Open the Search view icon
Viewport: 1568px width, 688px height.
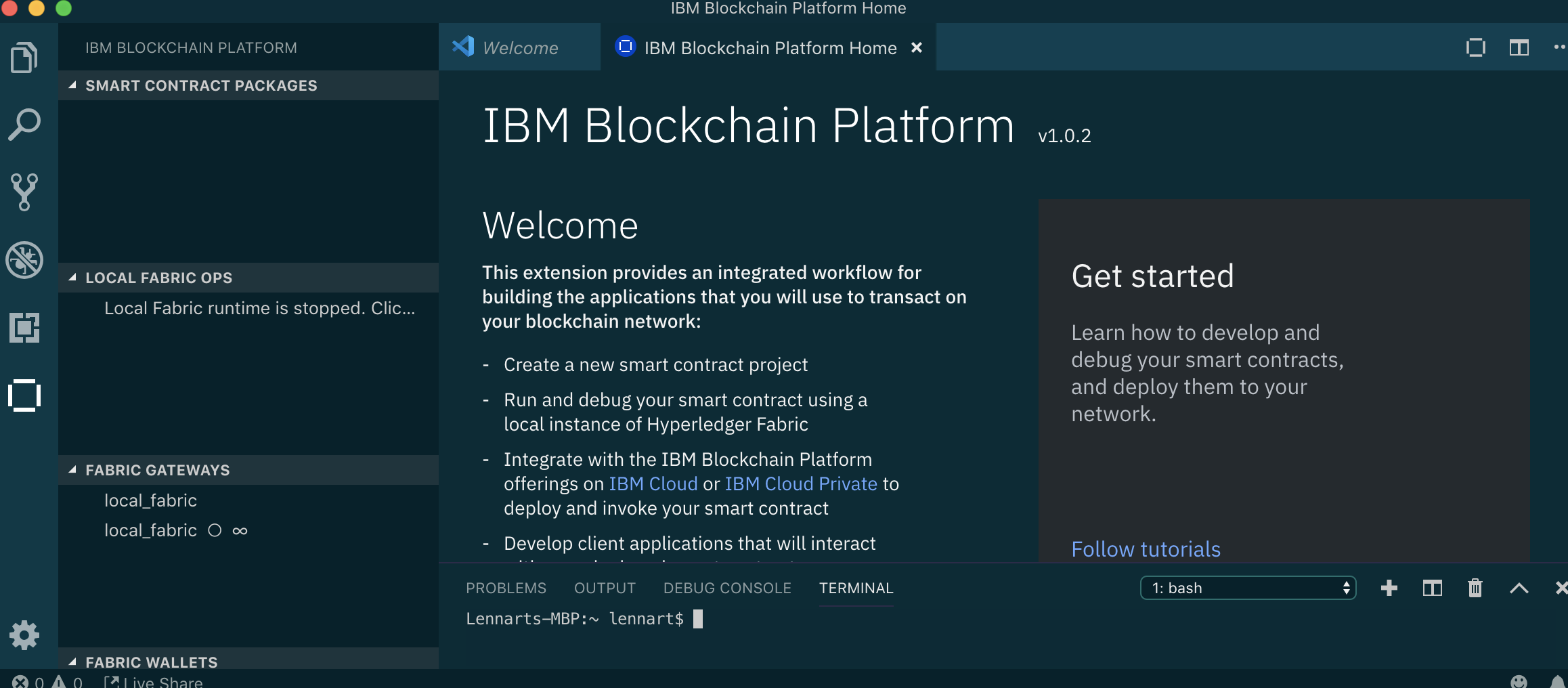point(25,125)
